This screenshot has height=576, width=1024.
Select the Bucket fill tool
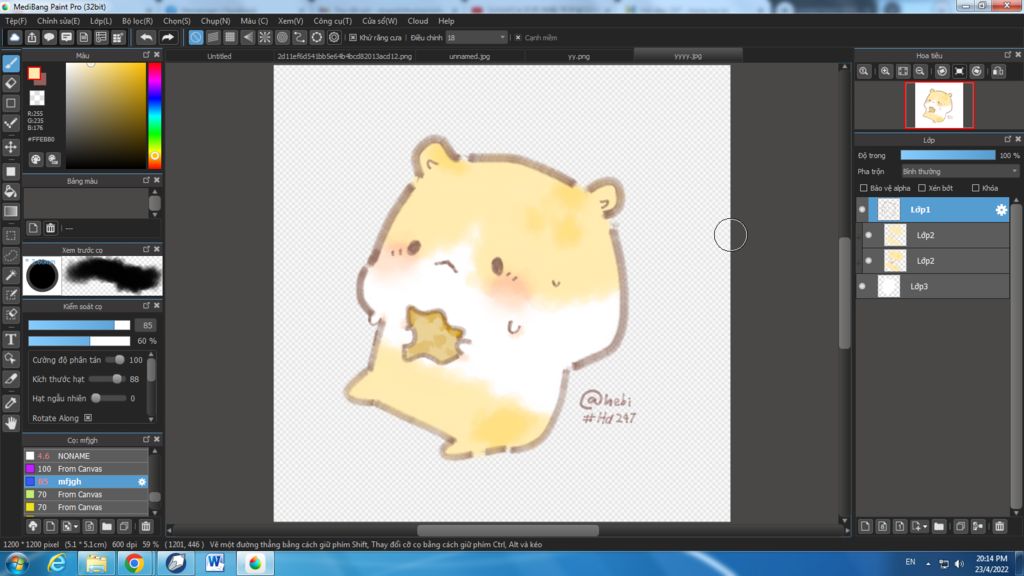[x=11, y=191]
